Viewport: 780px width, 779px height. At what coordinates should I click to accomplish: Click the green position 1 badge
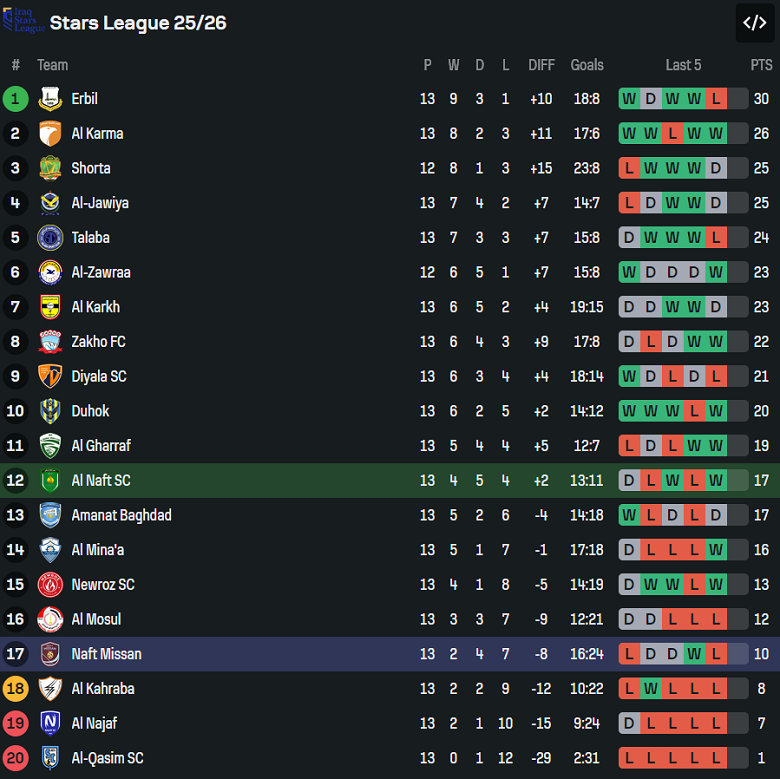pos(15,99)
